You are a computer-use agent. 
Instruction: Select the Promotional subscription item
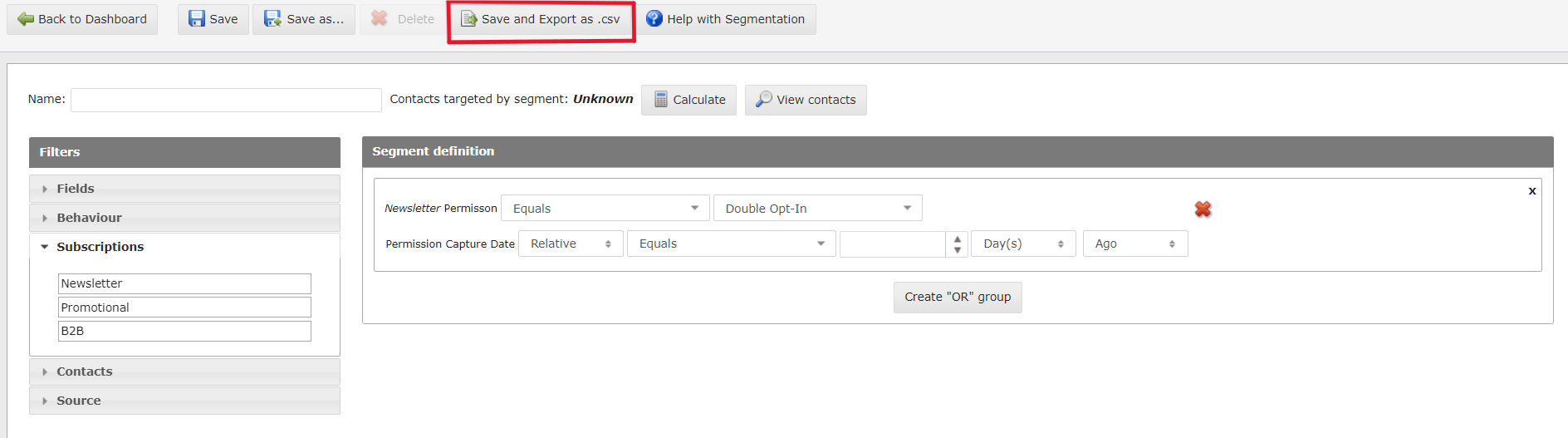click(x=184, y=308)
